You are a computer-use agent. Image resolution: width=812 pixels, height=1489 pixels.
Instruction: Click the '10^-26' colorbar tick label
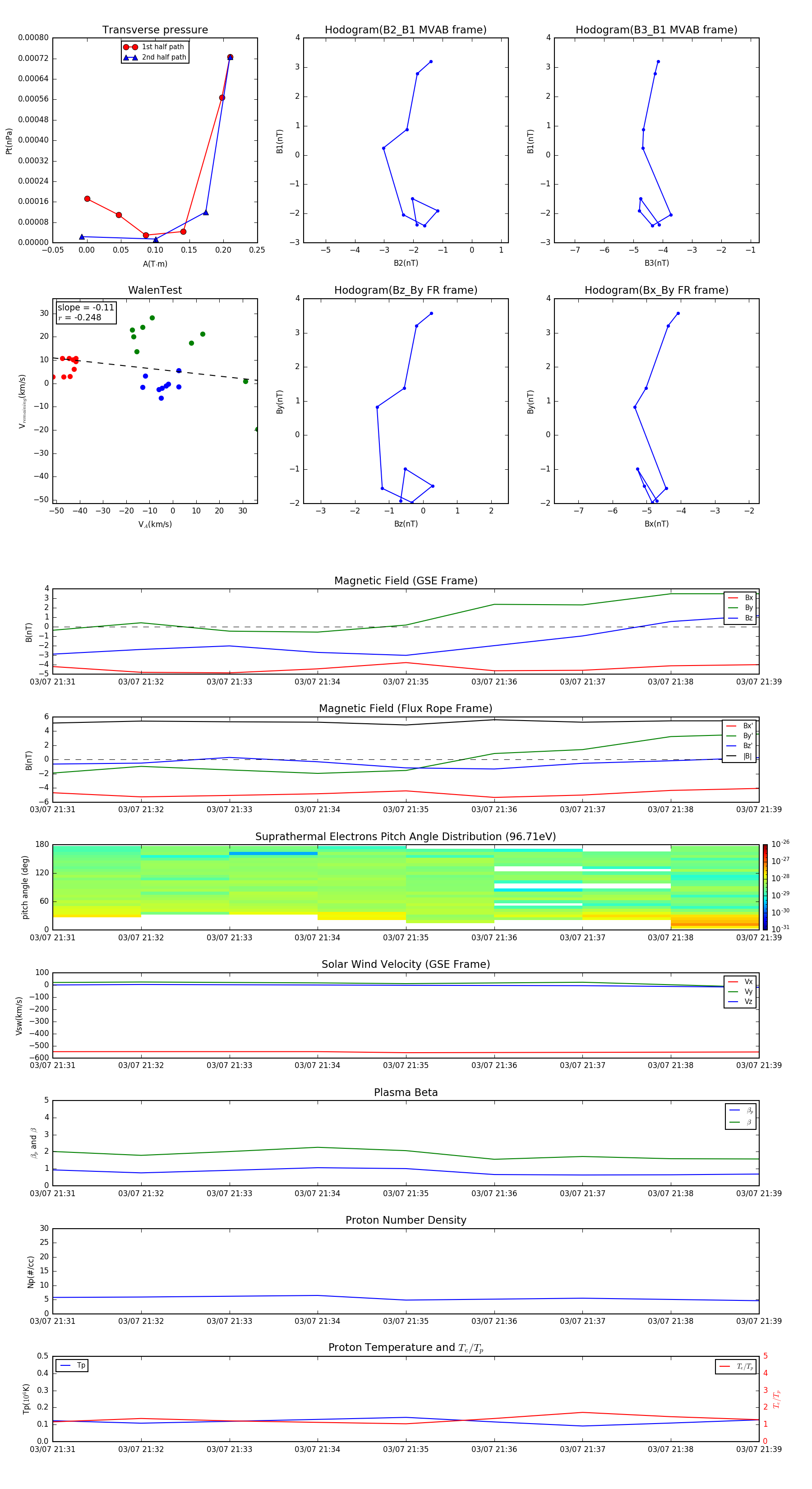click(x=780, y=844)
